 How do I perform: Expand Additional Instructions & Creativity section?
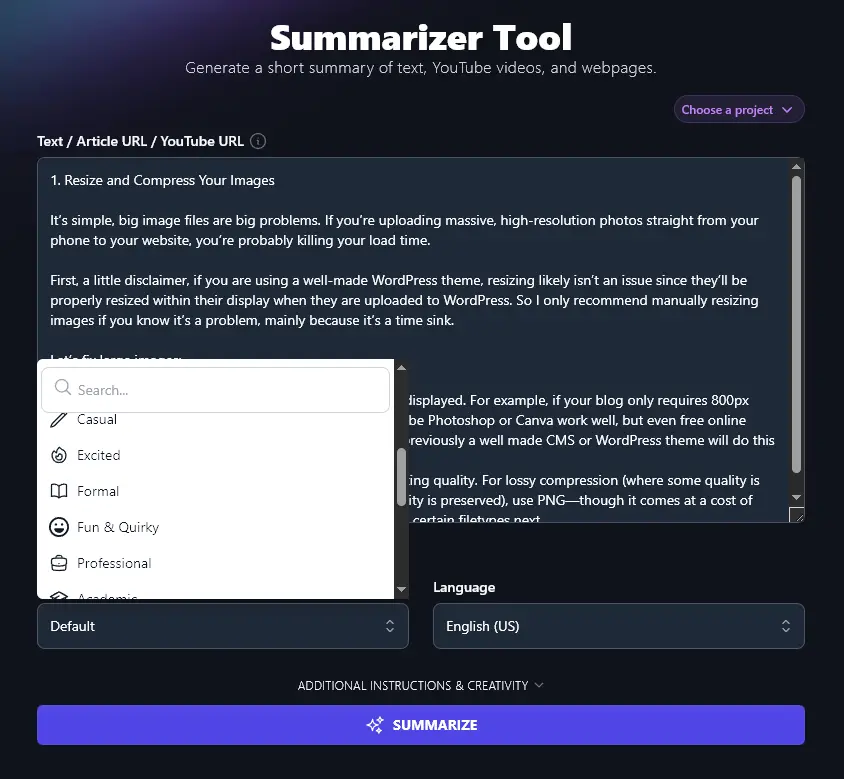coord(421,686)
